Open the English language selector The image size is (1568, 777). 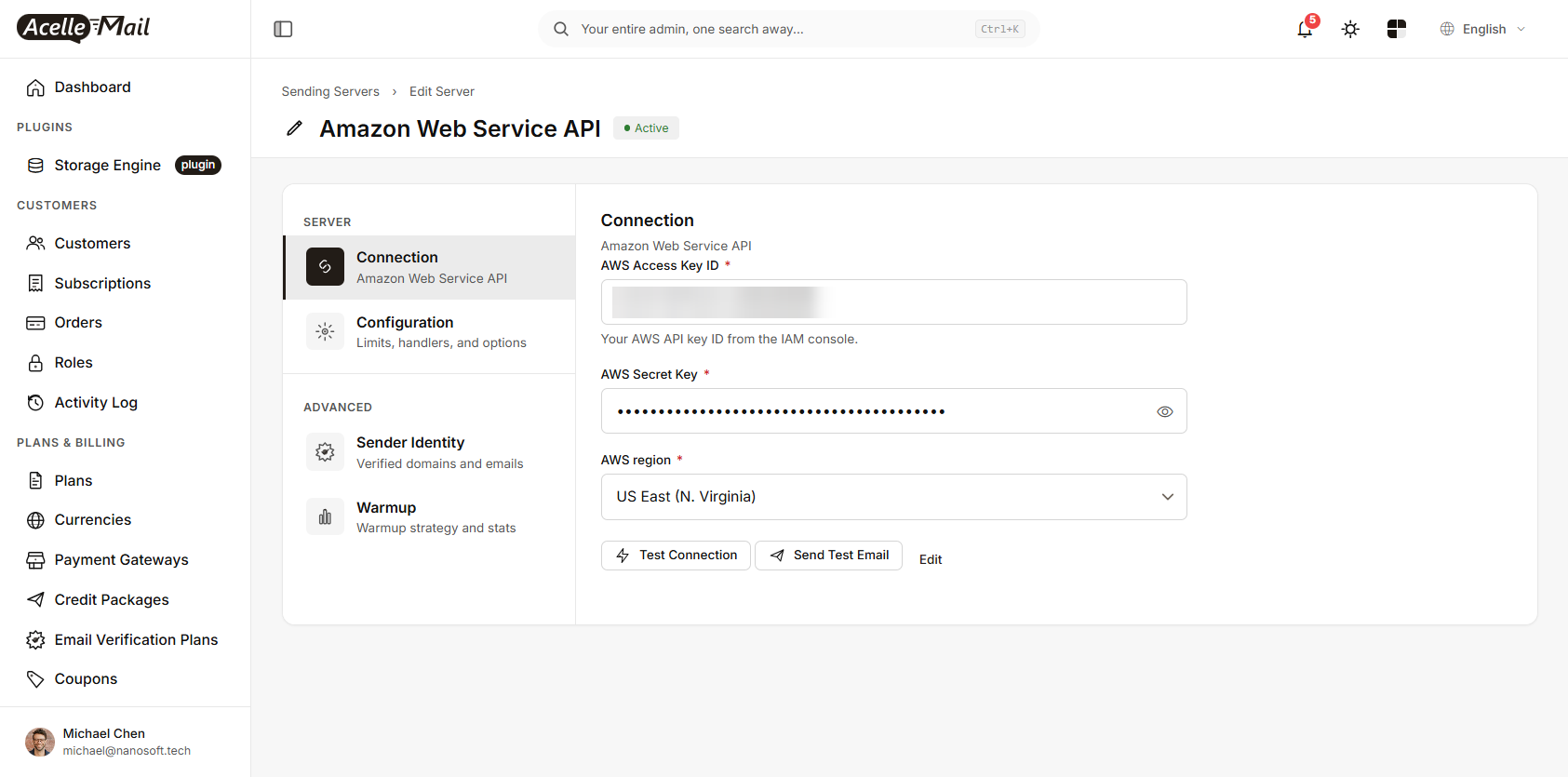coord(1482,29)
